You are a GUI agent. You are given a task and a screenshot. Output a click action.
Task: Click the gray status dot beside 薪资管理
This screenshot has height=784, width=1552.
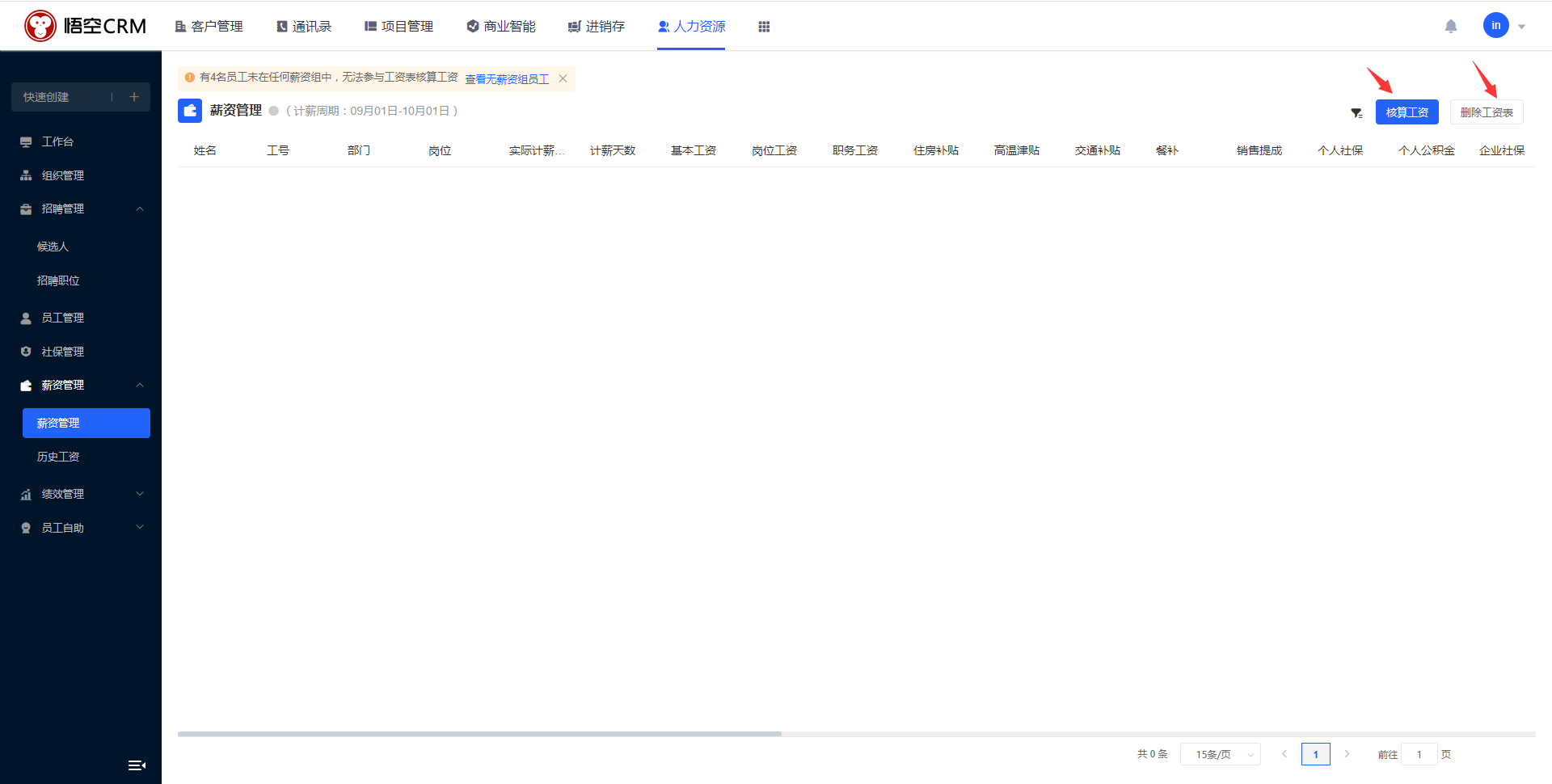[x=274, y=112]
